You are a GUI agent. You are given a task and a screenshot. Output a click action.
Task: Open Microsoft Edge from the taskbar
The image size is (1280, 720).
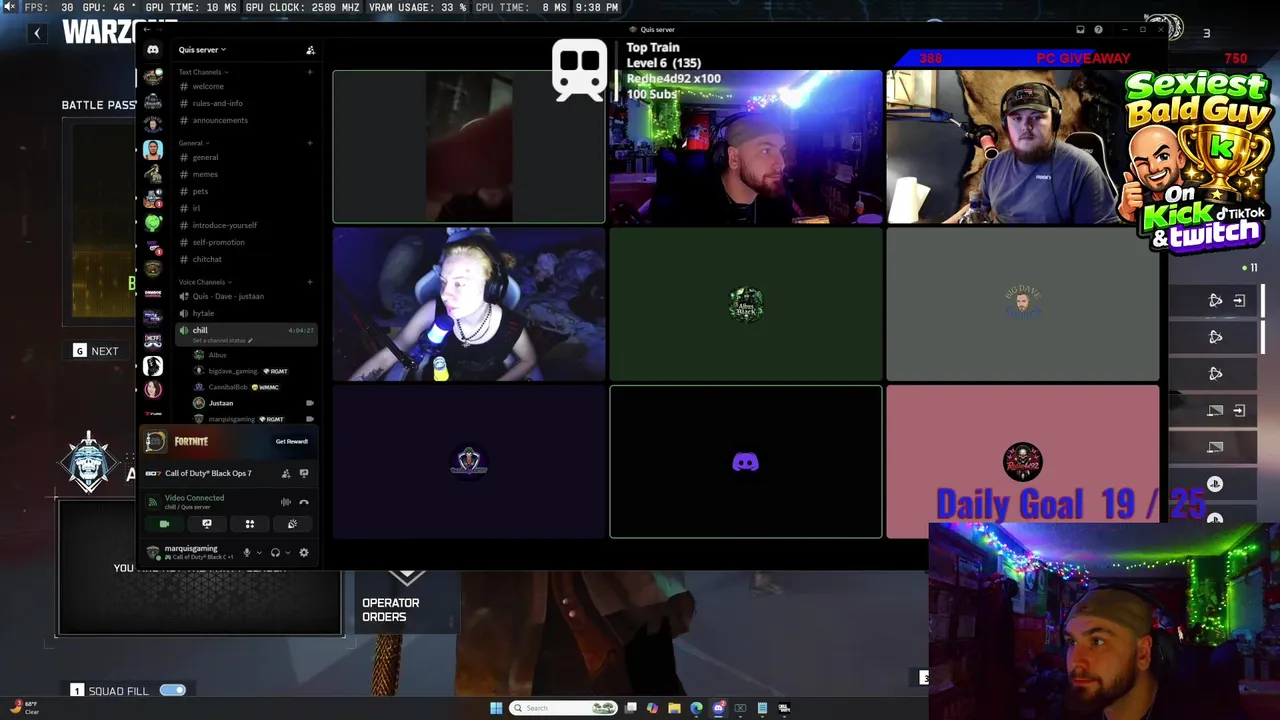pyautogui.click(x=696, y=708)
